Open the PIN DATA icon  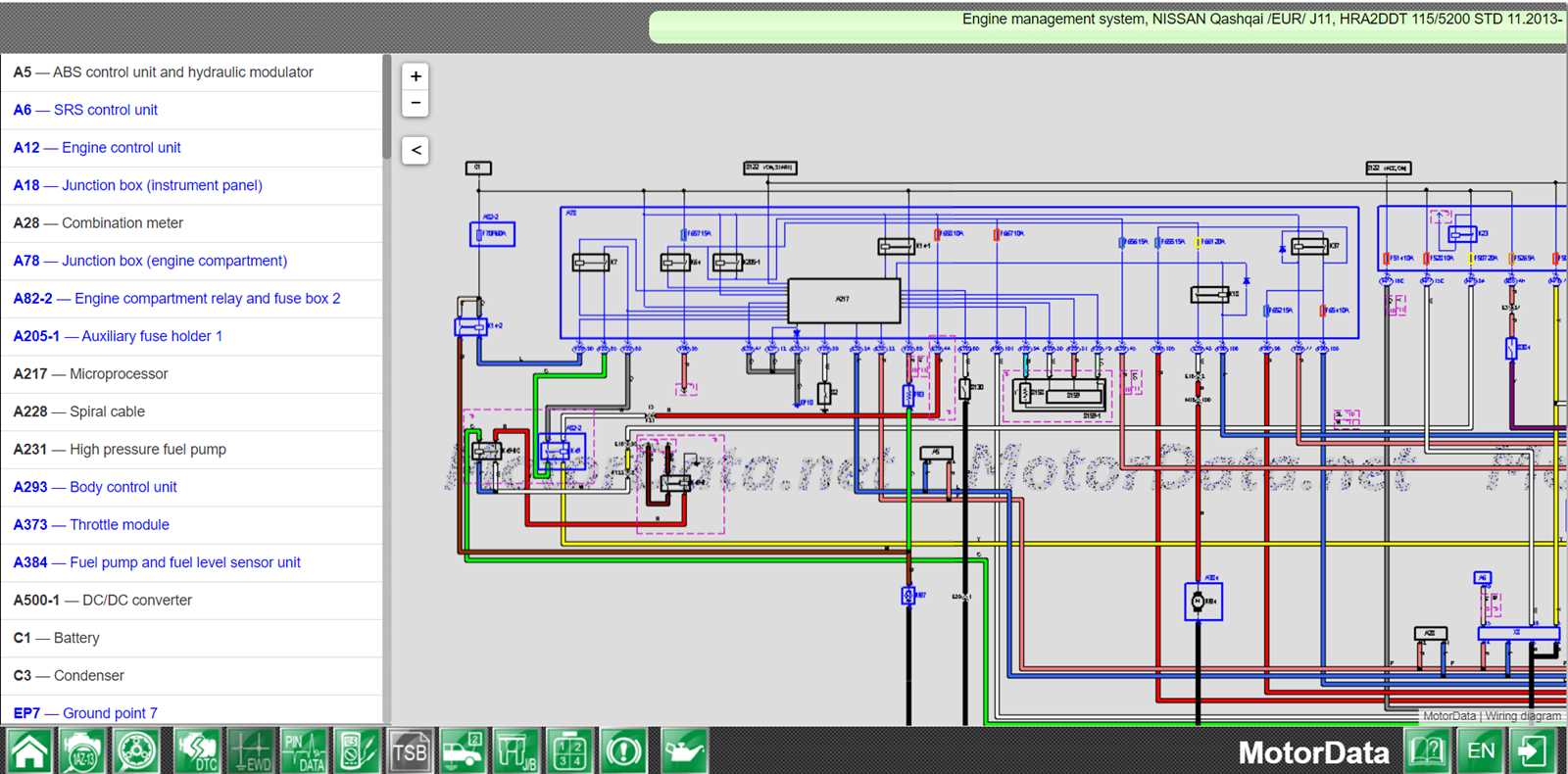pyautogui.click(x=304, y=751)
